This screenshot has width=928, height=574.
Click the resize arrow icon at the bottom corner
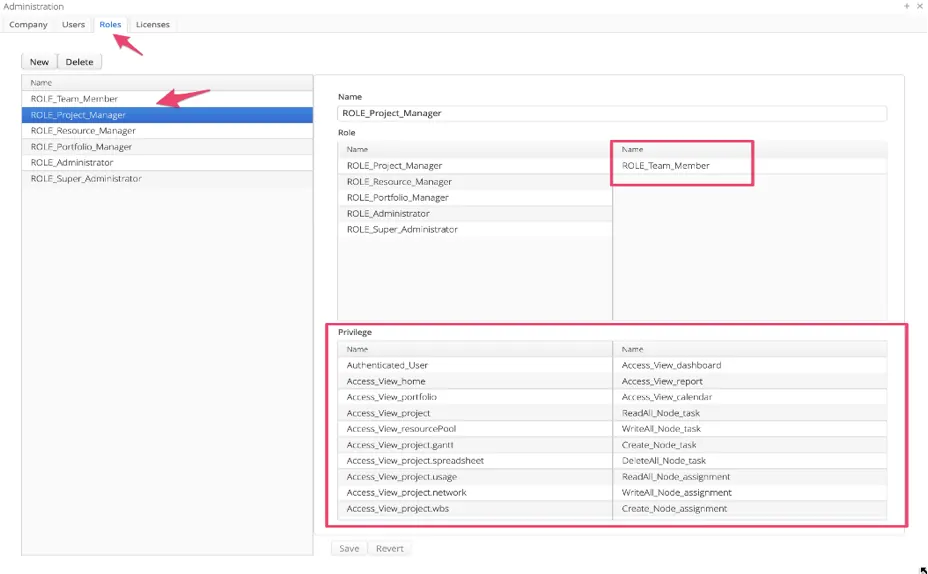point(923,570)
